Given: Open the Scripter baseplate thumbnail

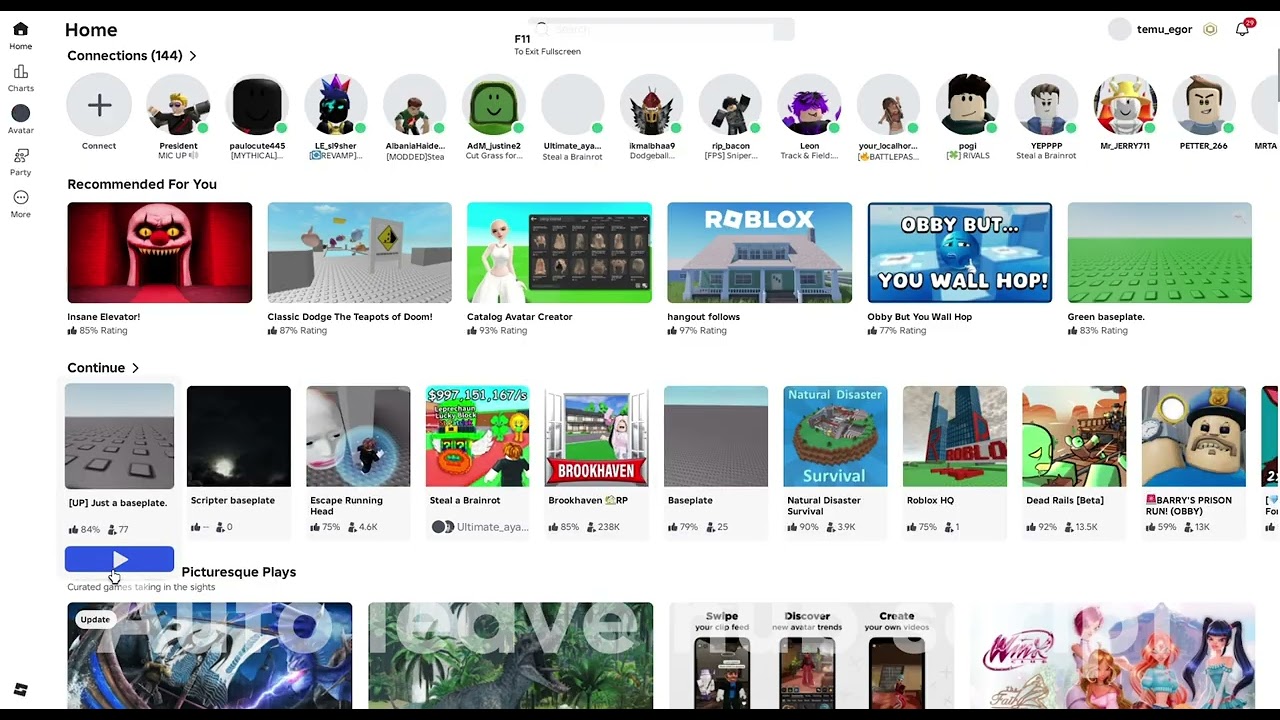Looking at the screenshot, I should click(x=239, y=437).
